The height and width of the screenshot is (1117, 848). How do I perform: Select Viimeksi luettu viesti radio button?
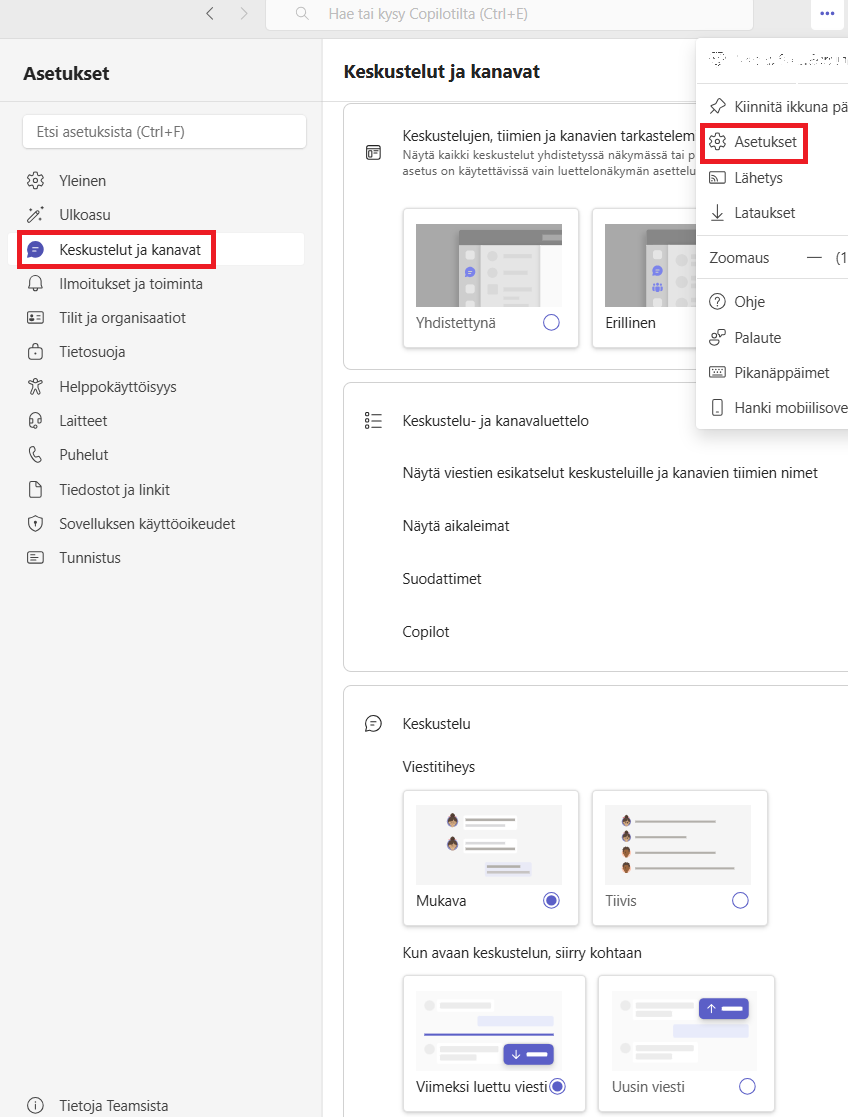558,1086
